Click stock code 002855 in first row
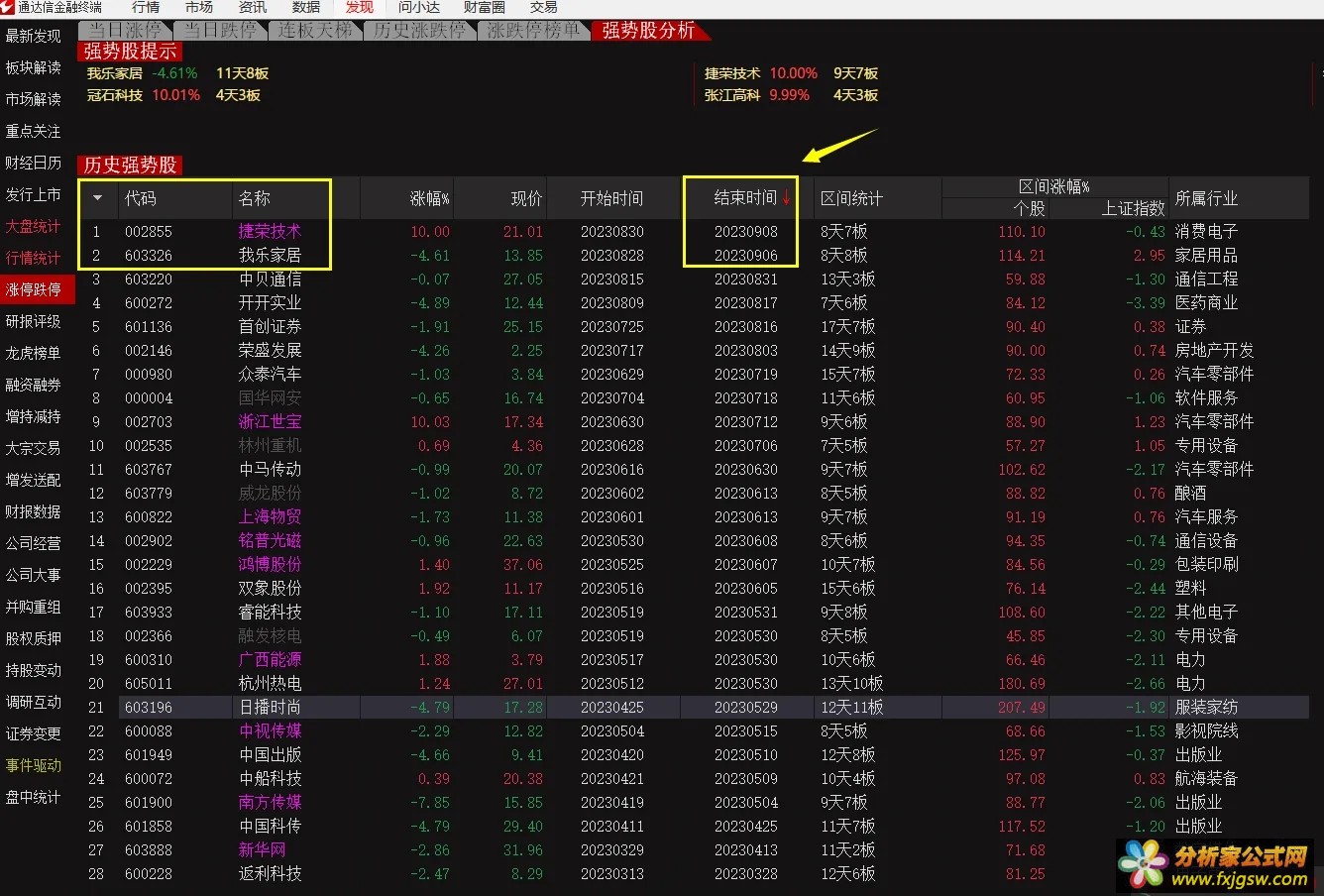The width and height of the screenshot is (1324, 896). tap(149, 231)
